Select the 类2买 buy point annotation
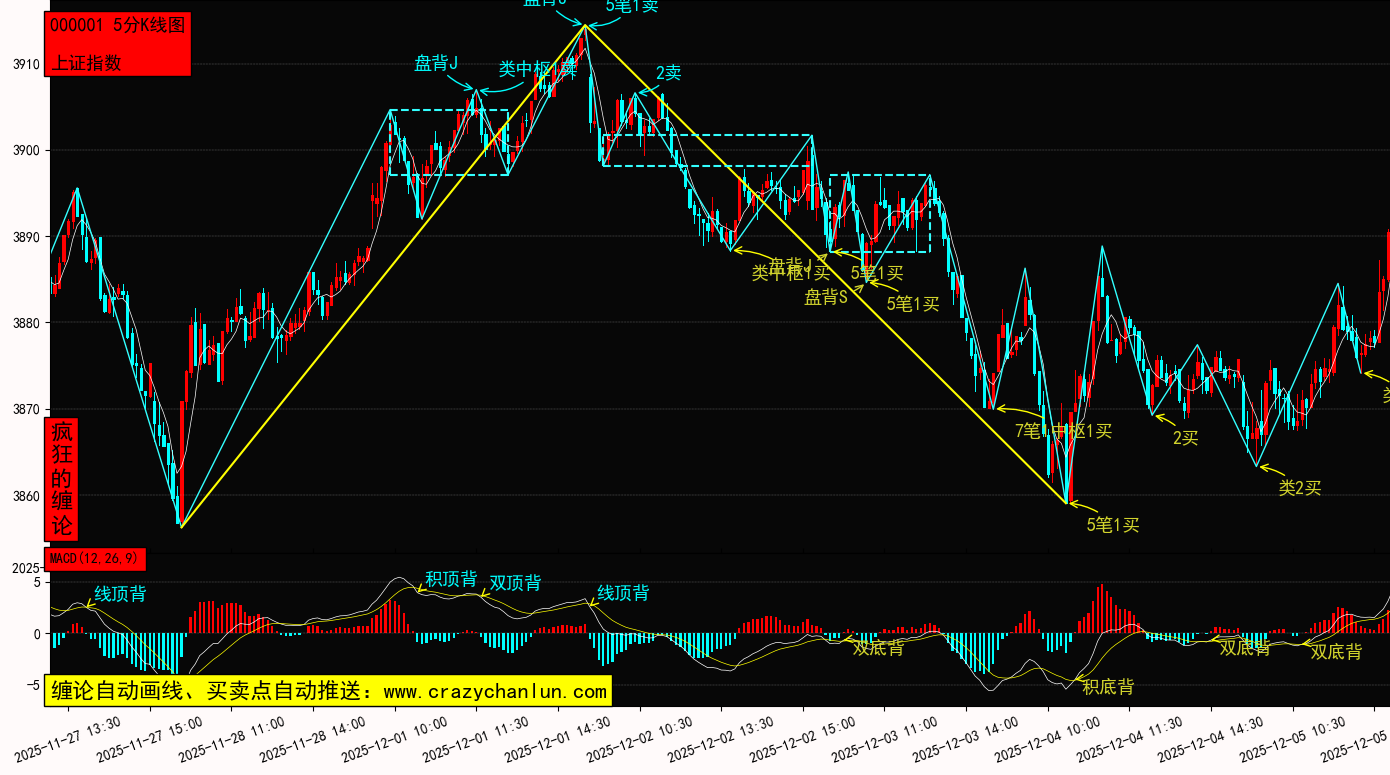 (x=1300, y=488)
